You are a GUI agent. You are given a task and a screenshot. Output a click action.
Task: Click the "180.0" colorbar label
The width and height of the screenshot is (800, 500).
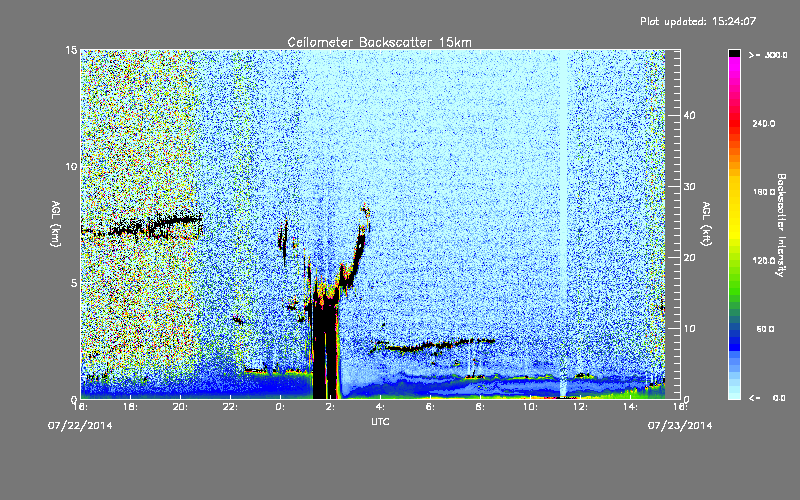pos(764,192)
